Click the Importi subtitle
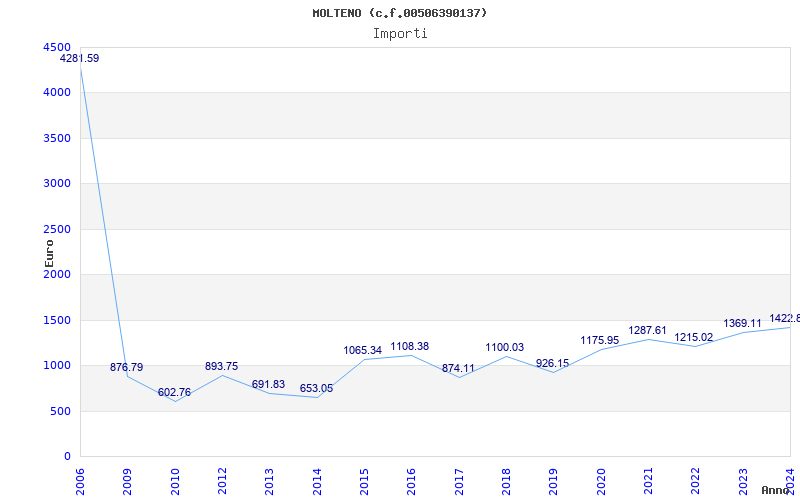 [x=400, y=34]
